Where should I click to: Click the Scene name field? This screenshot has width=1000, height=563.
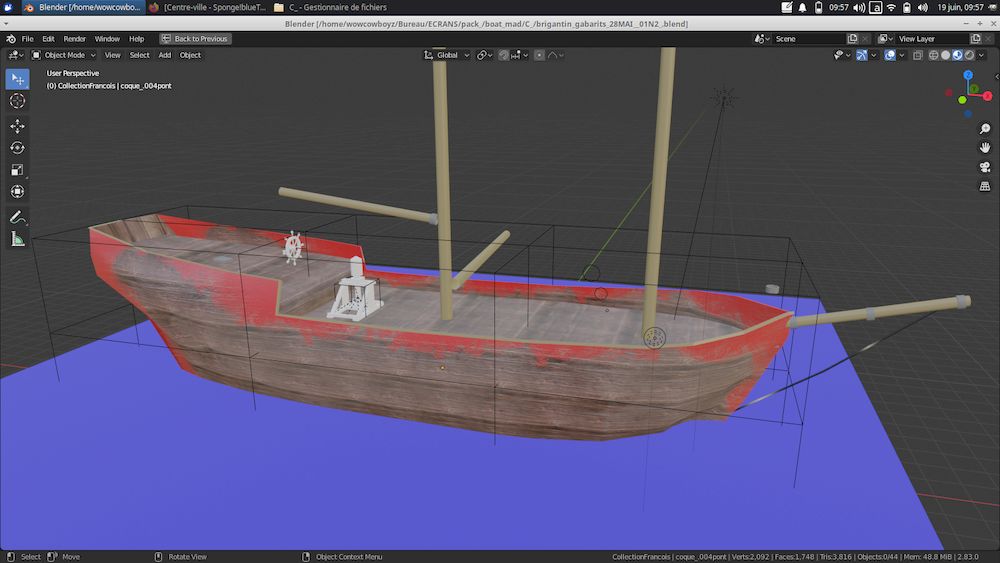tap(808, 39)
